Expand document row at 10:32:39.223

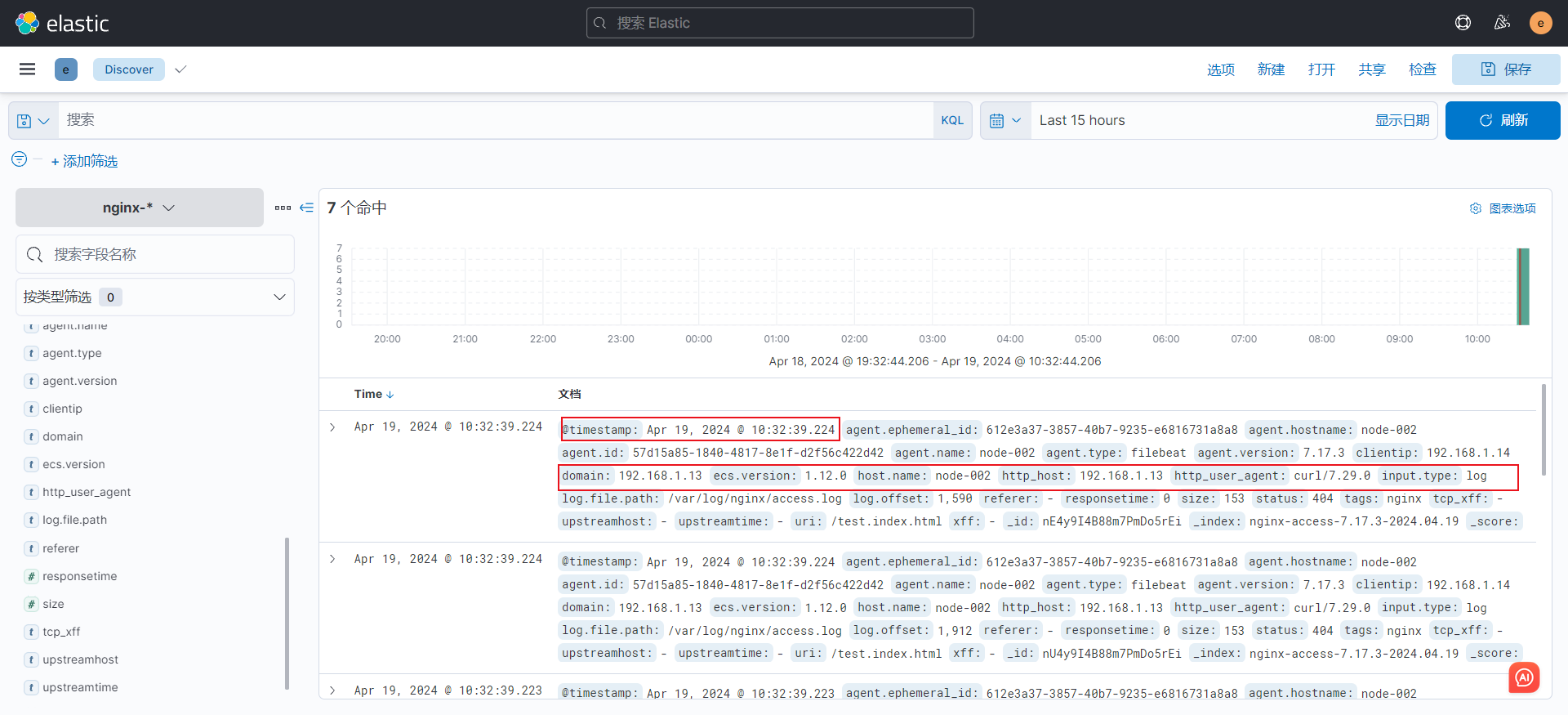pos(332,690)
